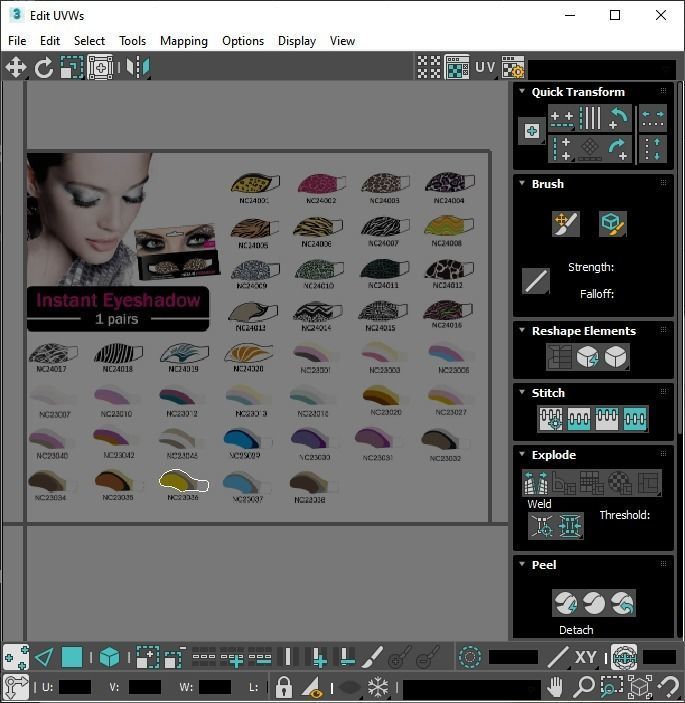Viewport: 685px width, 703px height.
Task: Open the File menu
Action: tap(17, 41)
